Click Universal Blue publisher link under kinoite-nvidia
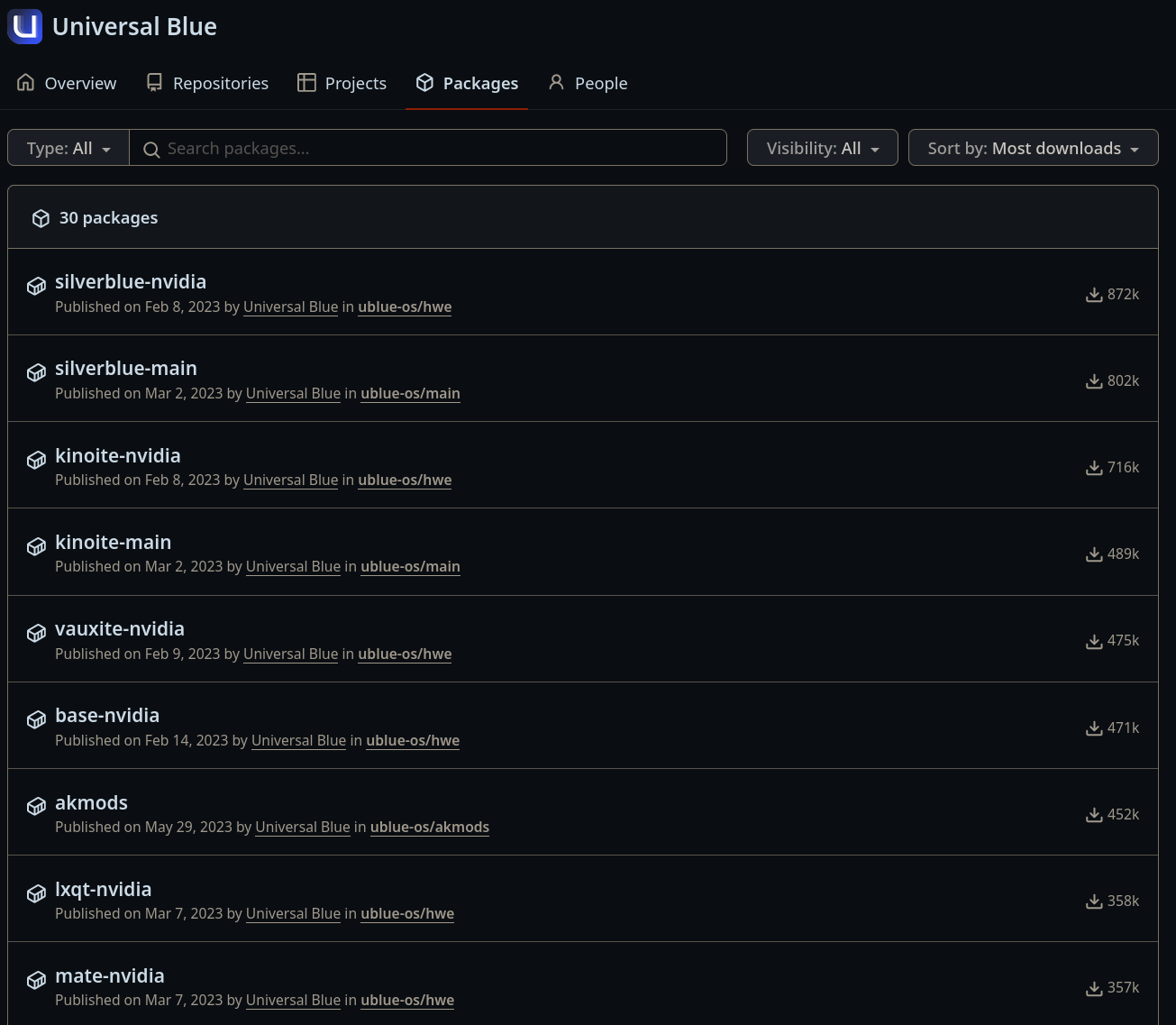Viewport: 1176px width, 1025px height. click(x=290, y=480)
